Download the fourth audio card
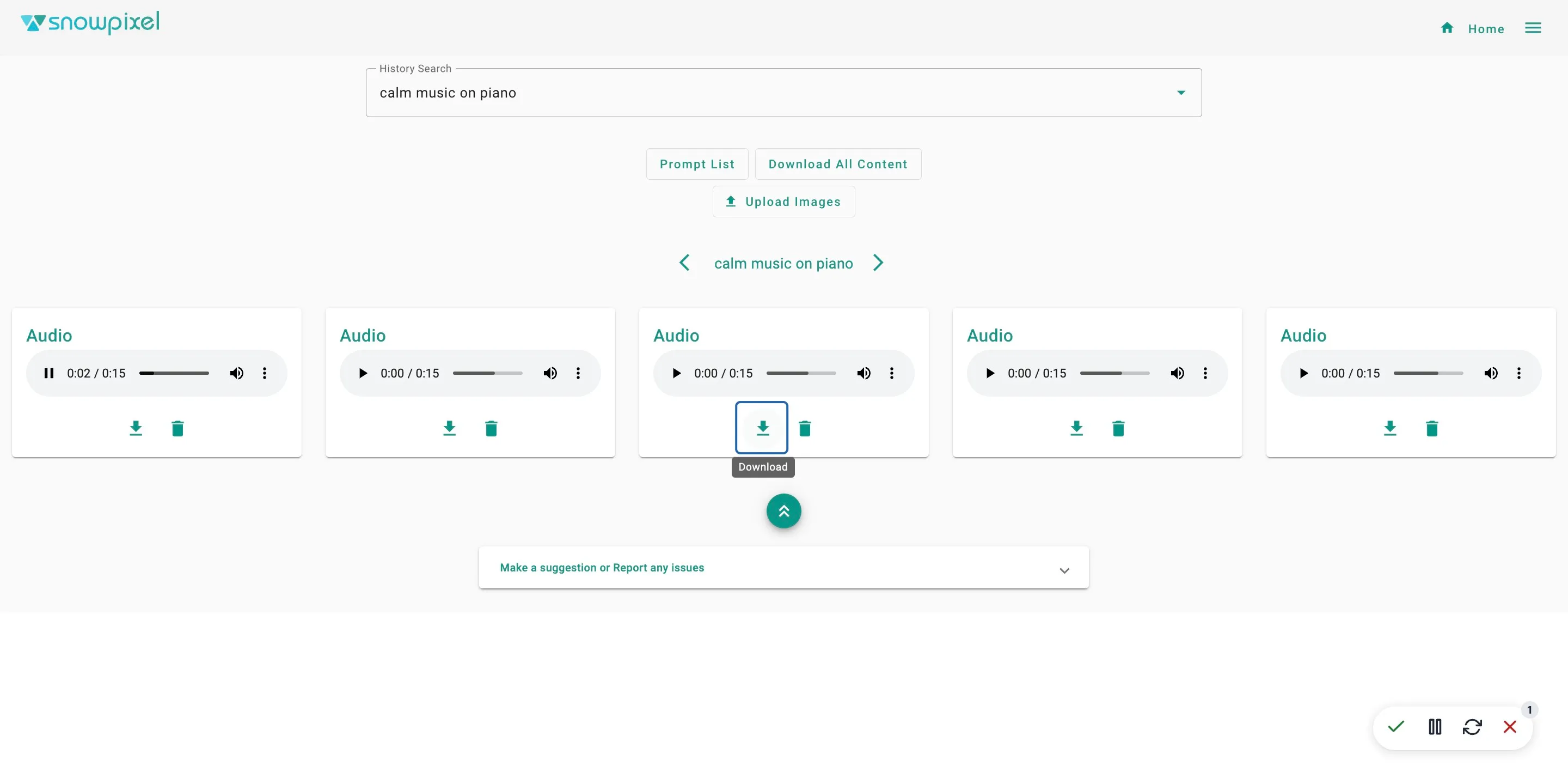 (x=1076, y=428)
